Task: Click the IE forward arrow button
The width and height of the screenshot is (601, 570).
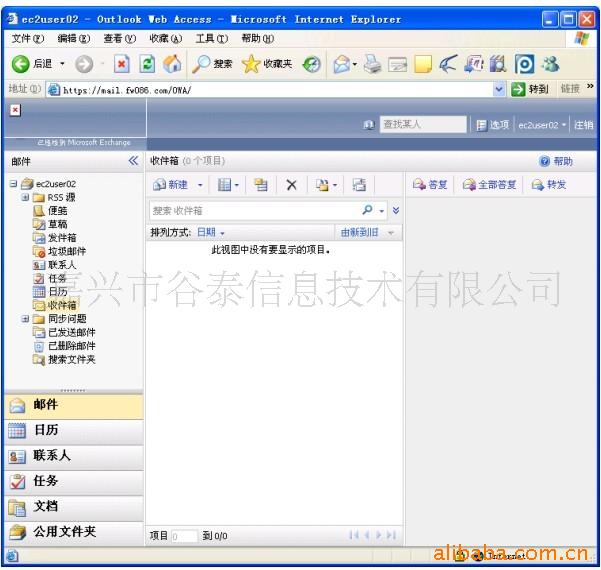Action: (84, 64)
